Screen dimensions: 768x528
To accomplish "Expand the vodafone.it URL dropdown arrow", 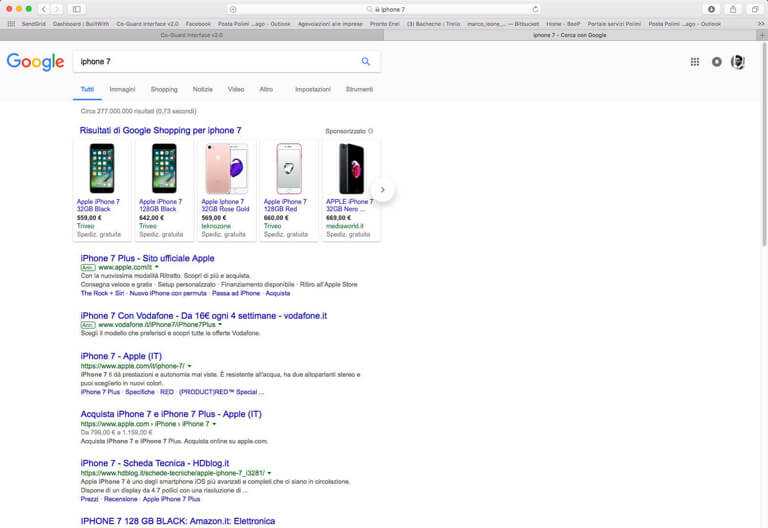I will pyautogui.click(x=220, y=325).
